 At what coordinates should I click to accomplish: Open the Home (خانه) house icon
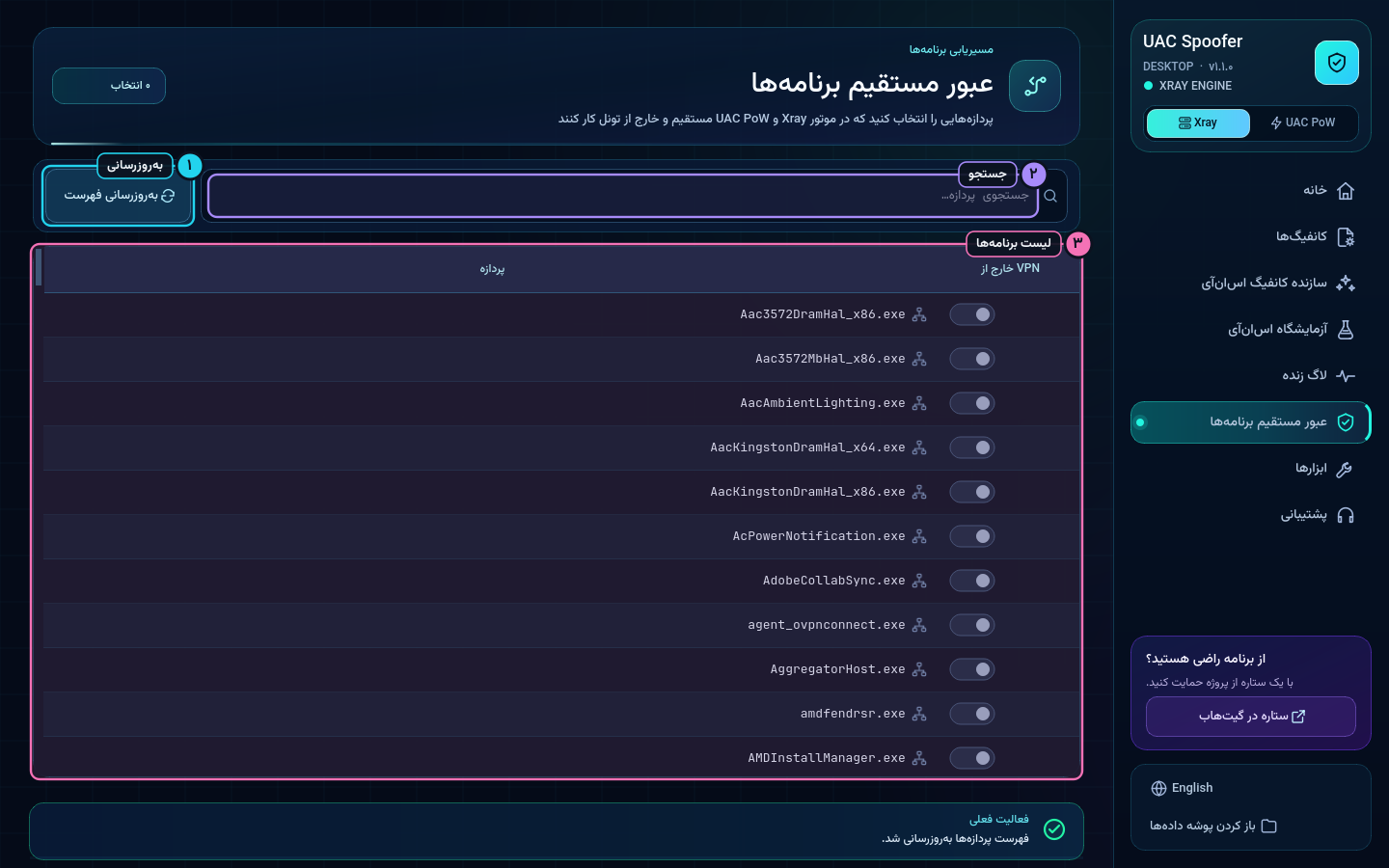pyautogui.click(x=1346, y=191)
